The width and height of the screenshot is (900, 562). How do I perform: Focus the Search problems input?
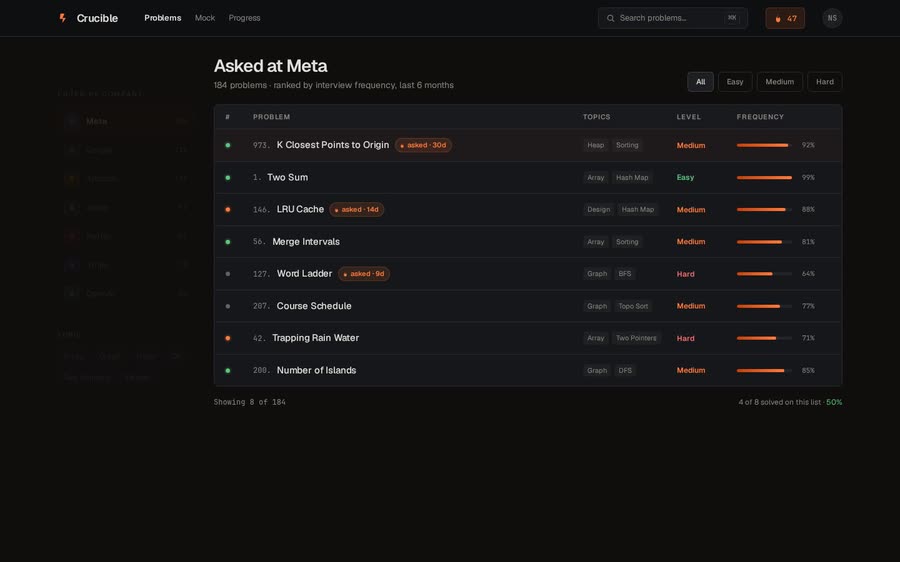(673, 18)
